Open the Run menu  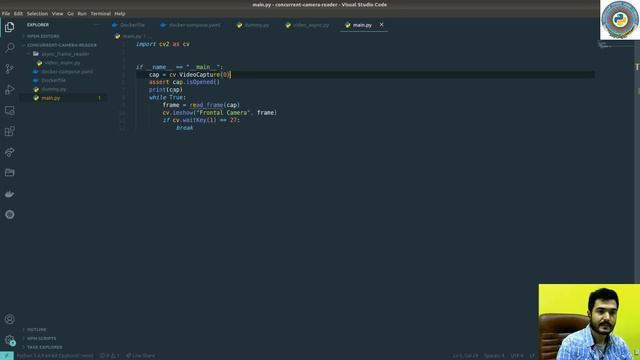click(x=82, y=13)
